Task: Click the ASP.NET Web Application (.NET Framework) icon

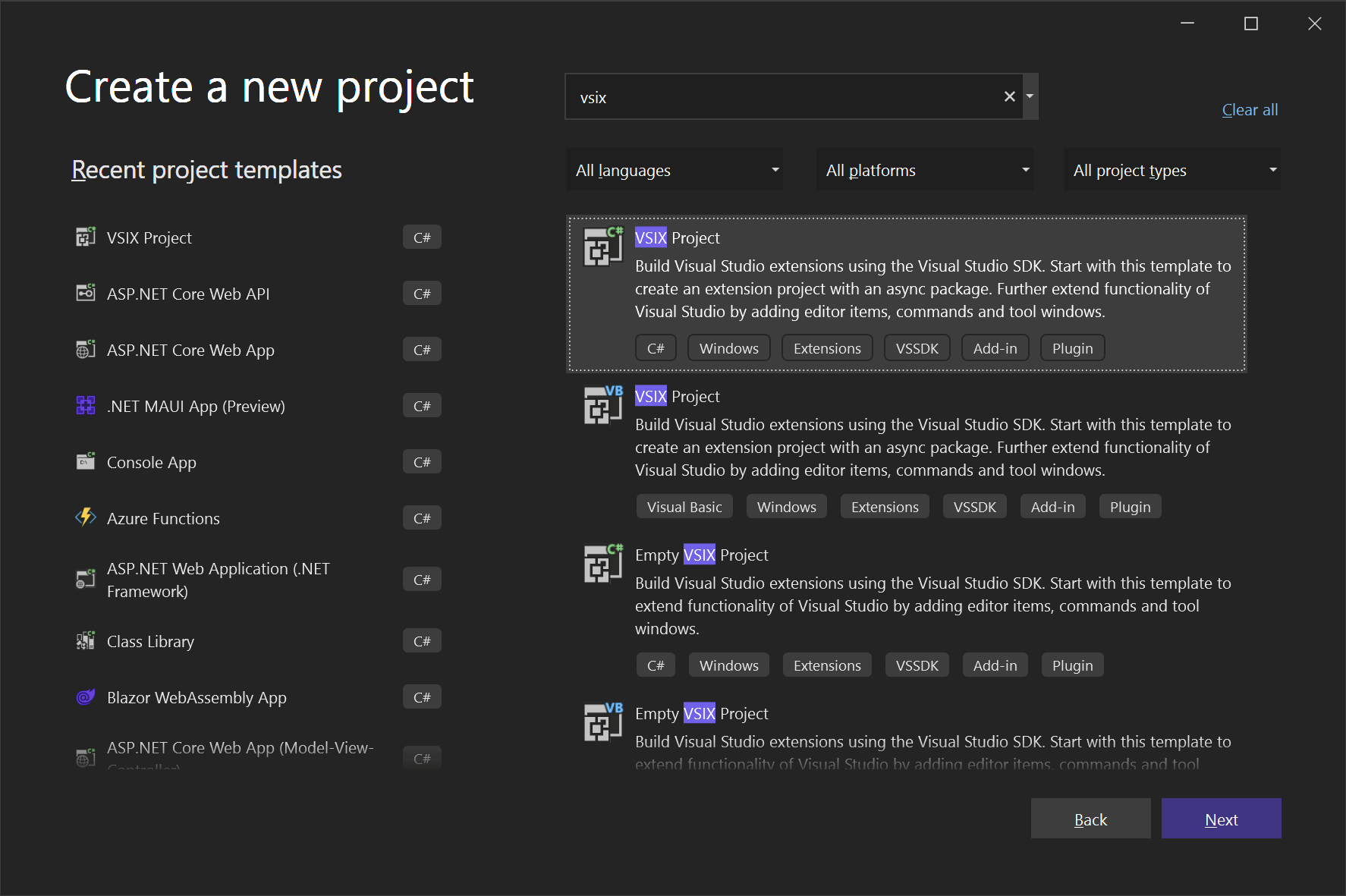Action: click(x=85, y=579)
